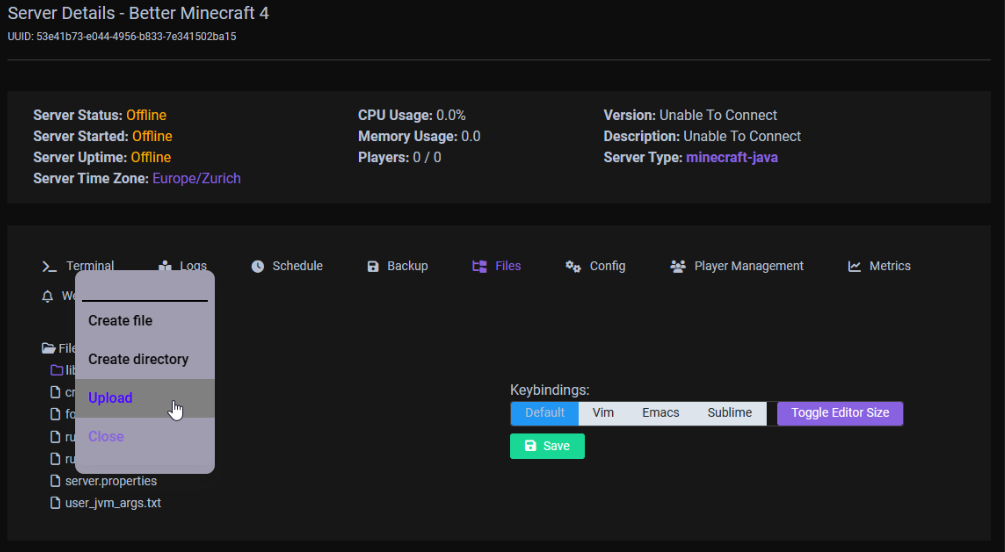Choose Sublime keybinding mode

(729, 413)
